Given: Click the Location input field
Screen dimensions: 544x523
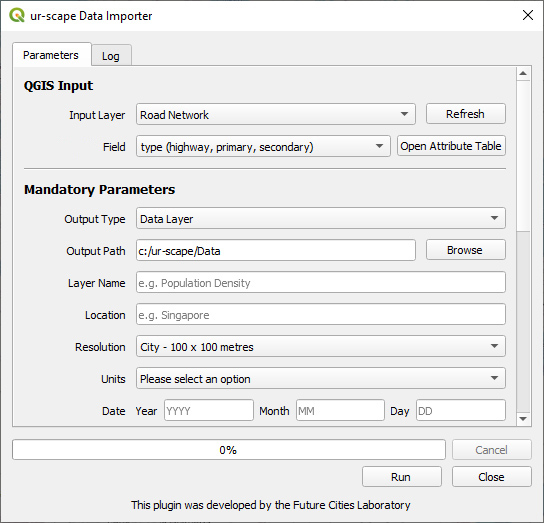Looking at the screenshot, I should click(x=321, y=314).
